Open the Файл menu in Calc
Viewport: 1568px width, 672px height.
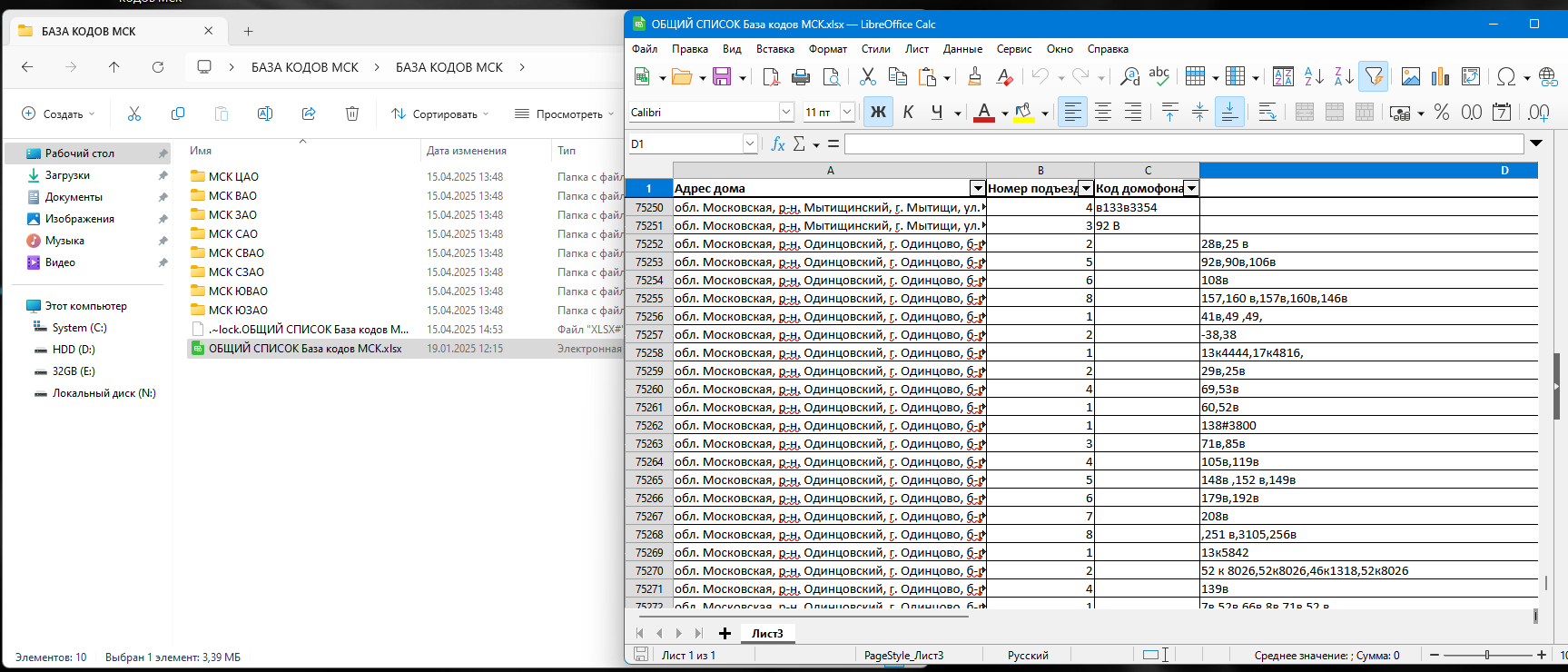coord(645,49)
